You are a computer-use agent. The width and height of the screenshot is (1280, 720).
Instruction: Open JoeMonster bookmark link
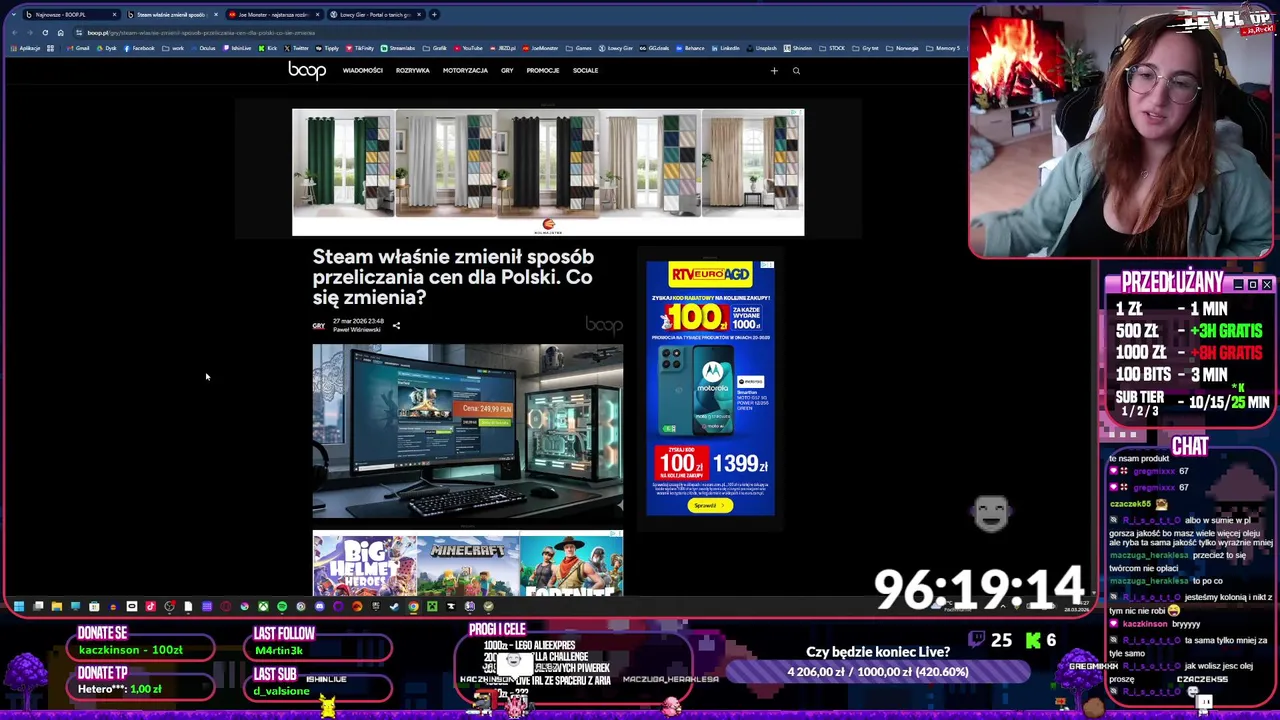[x=540, y=48]
